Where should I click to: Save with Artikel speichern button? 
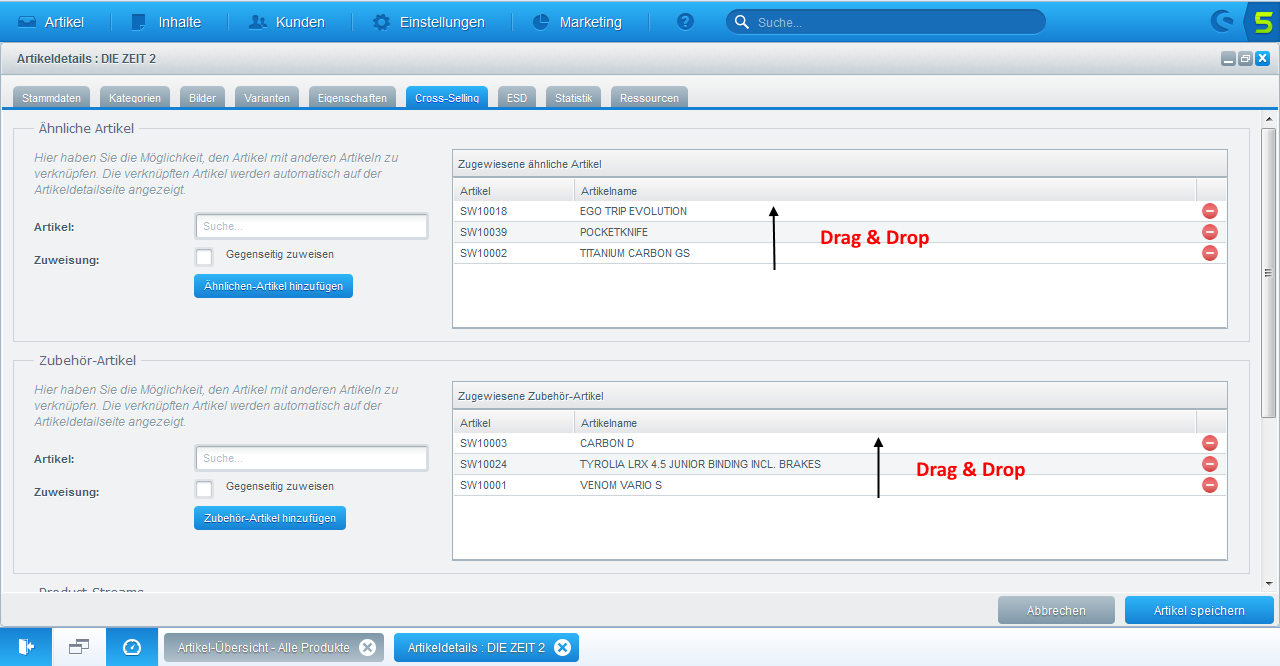1199,610
